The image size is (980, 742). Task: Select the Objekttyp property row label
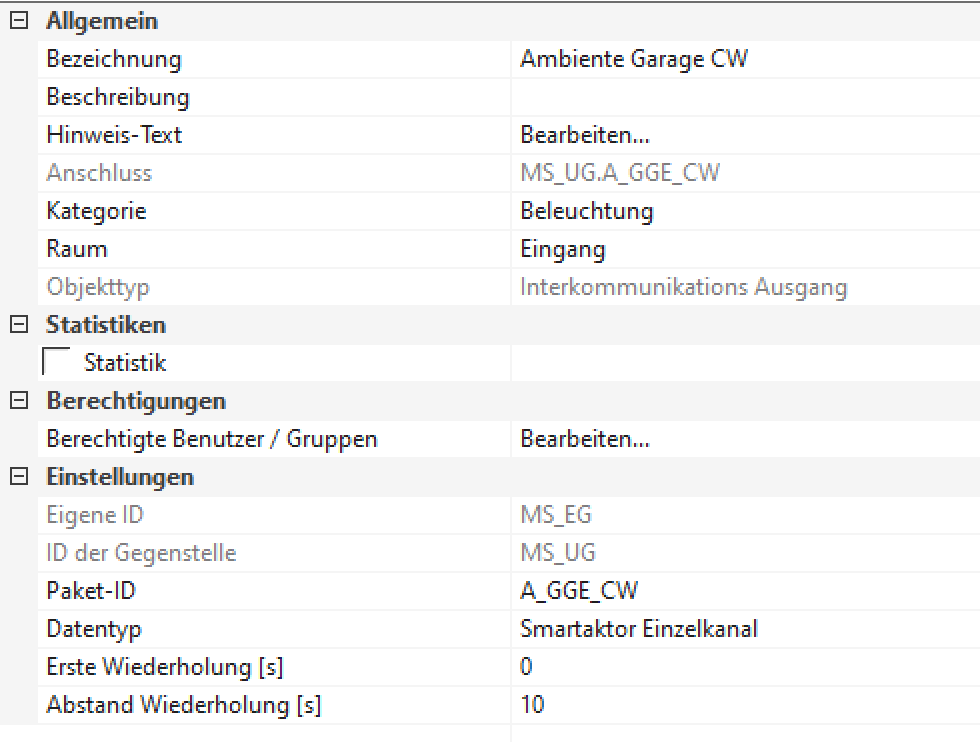[98, 287]
